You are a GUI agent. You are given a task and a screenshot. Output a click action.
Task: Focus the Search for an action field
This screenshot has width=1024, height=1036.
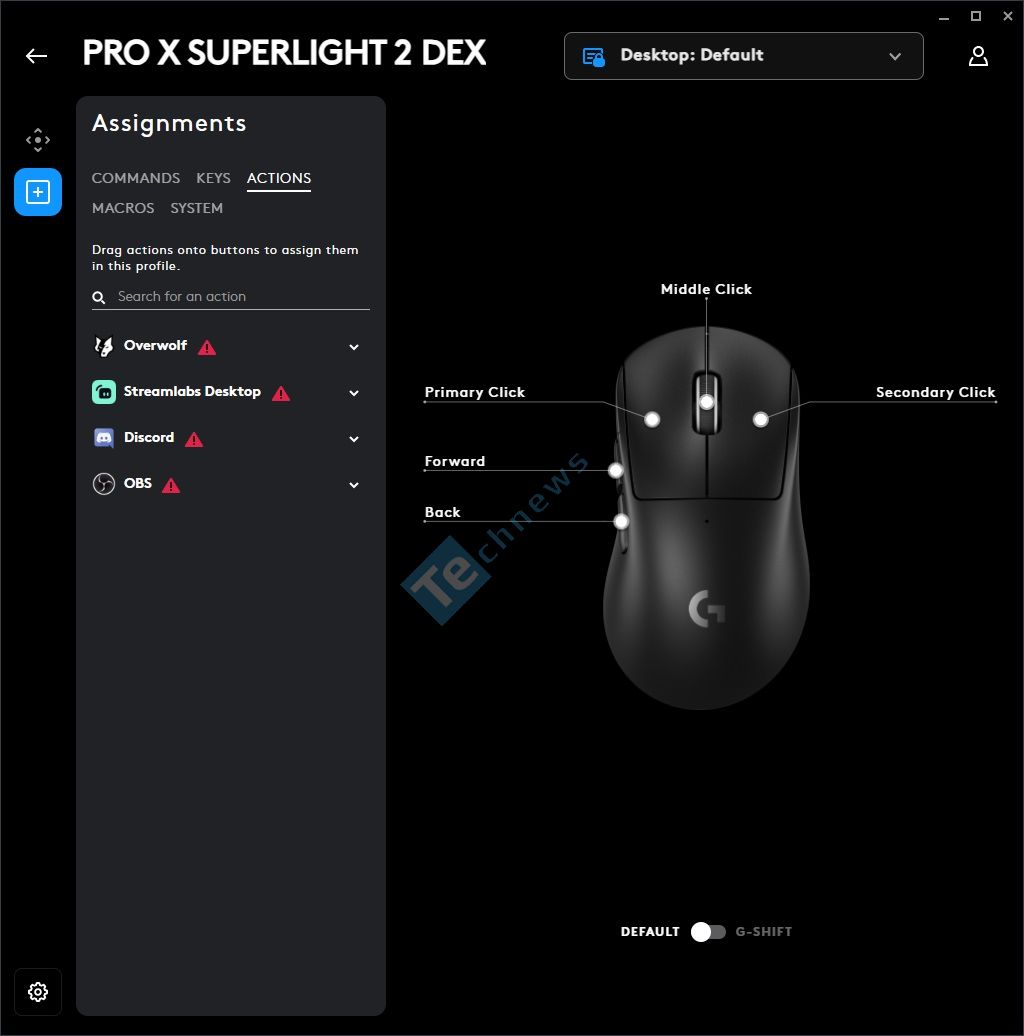point(231,297)
